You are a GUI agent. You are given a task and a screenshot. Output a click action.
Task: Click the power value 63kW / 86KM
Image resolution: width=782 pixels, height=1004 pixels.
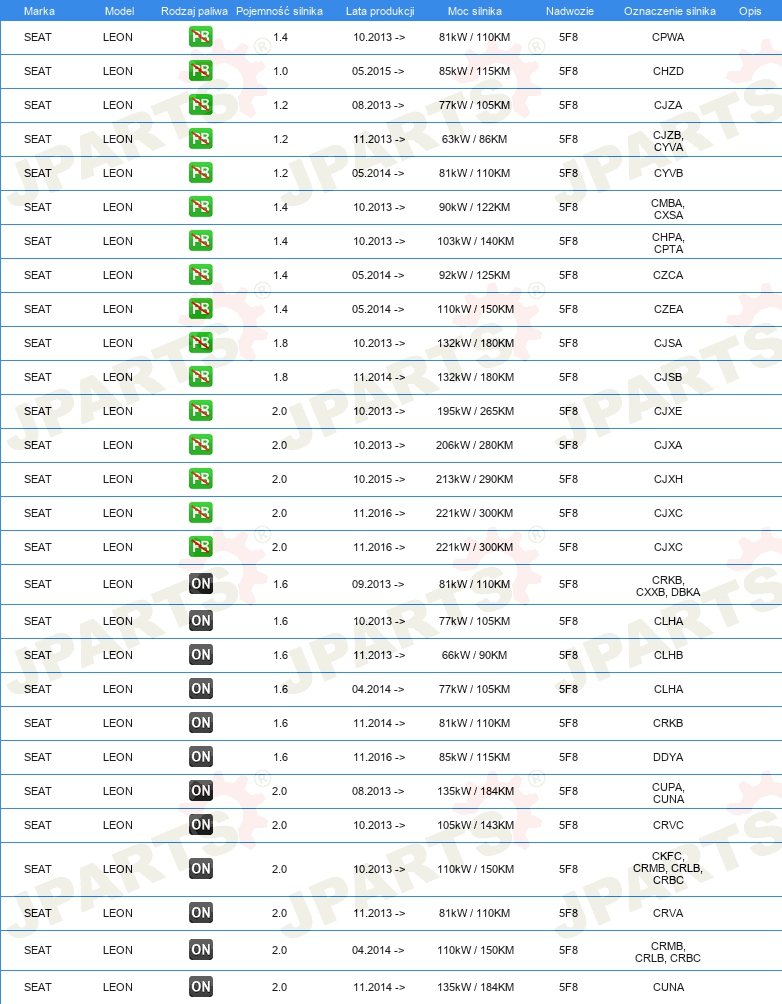(475, 139)
